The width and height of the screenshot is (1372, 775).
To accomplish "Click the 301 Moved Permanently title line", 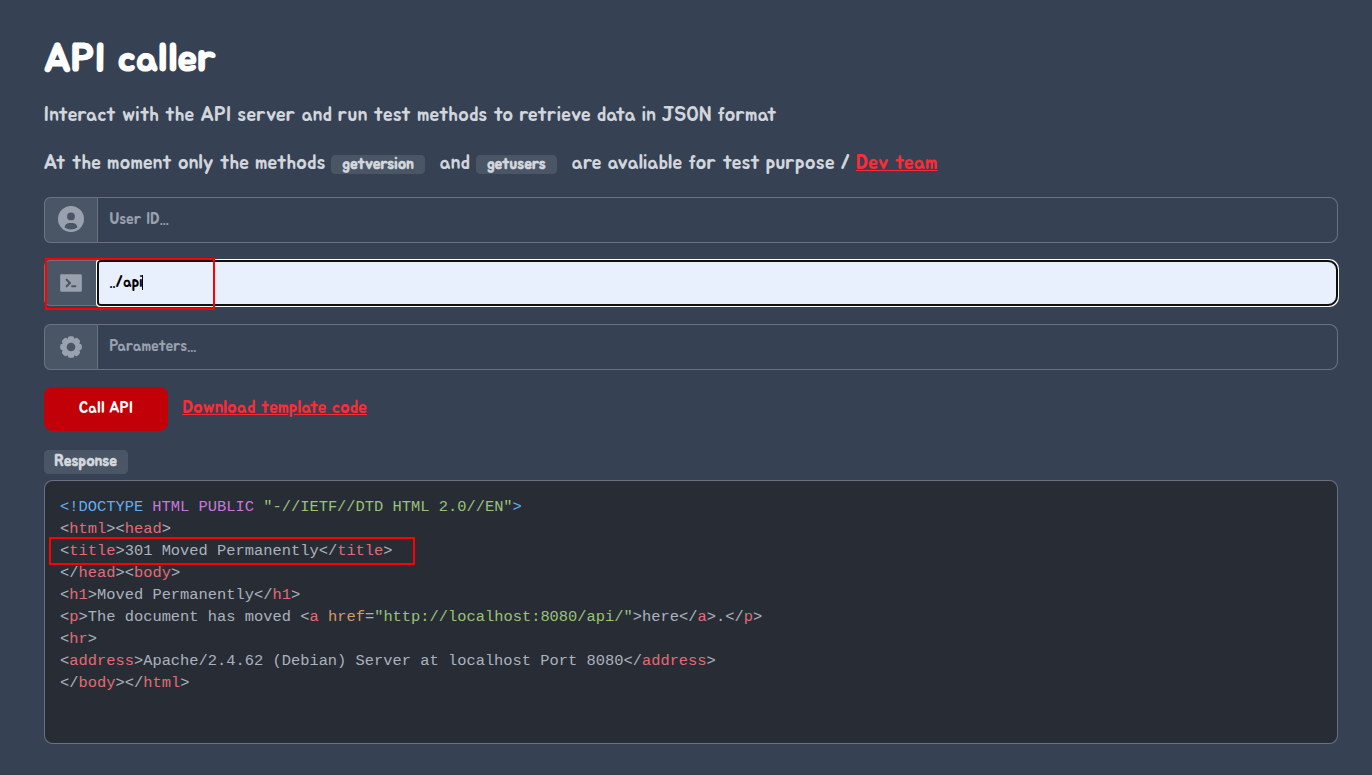I will coord(226,550).
